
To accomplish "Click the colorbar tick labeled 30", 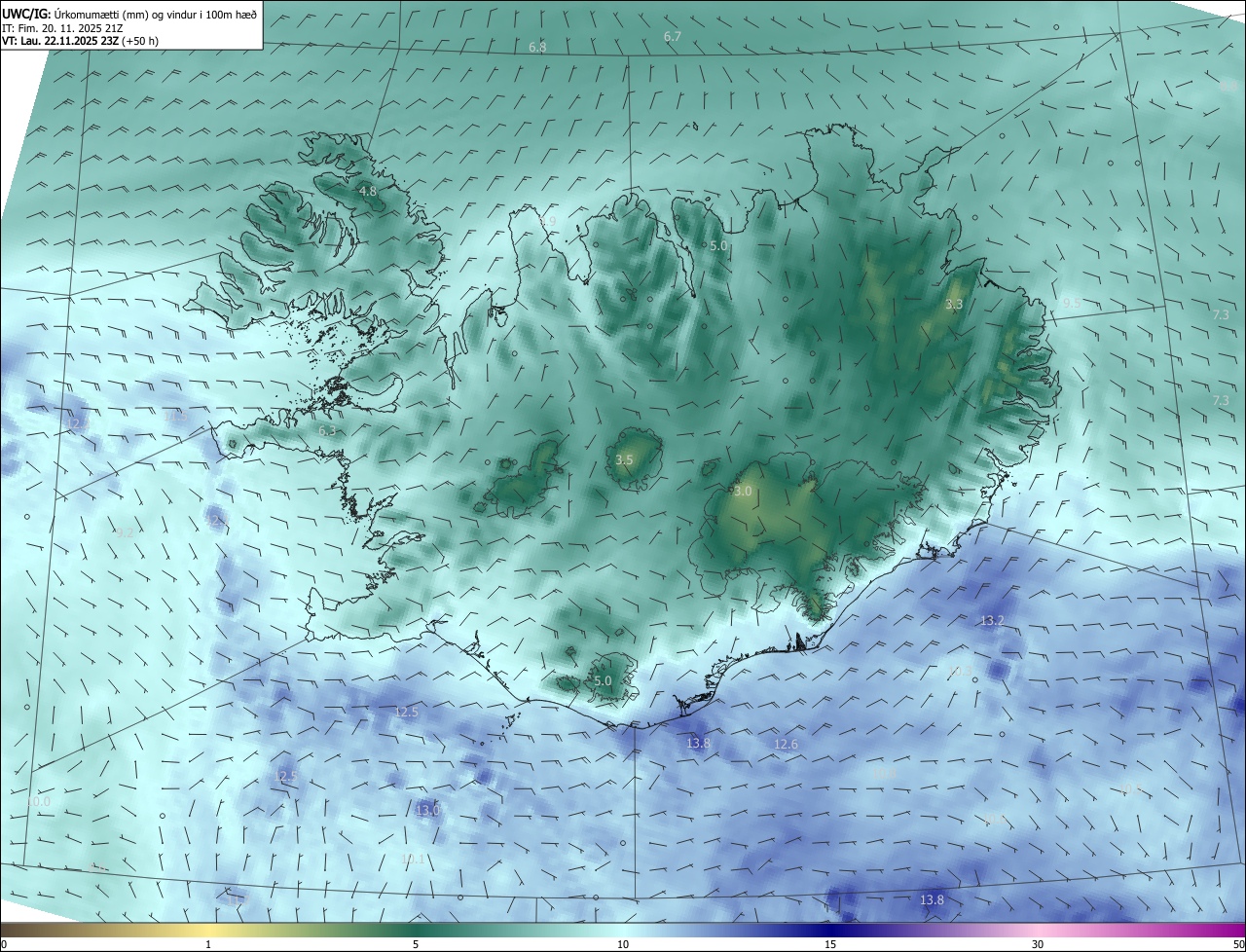I will [x=1038, y=944].
